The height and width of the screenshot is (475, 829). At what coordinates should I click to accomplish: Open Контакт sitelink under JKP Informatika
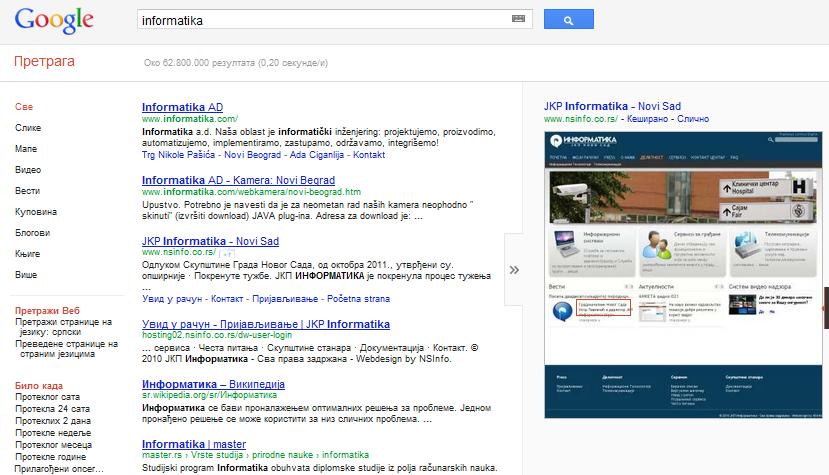pos(227,299)
